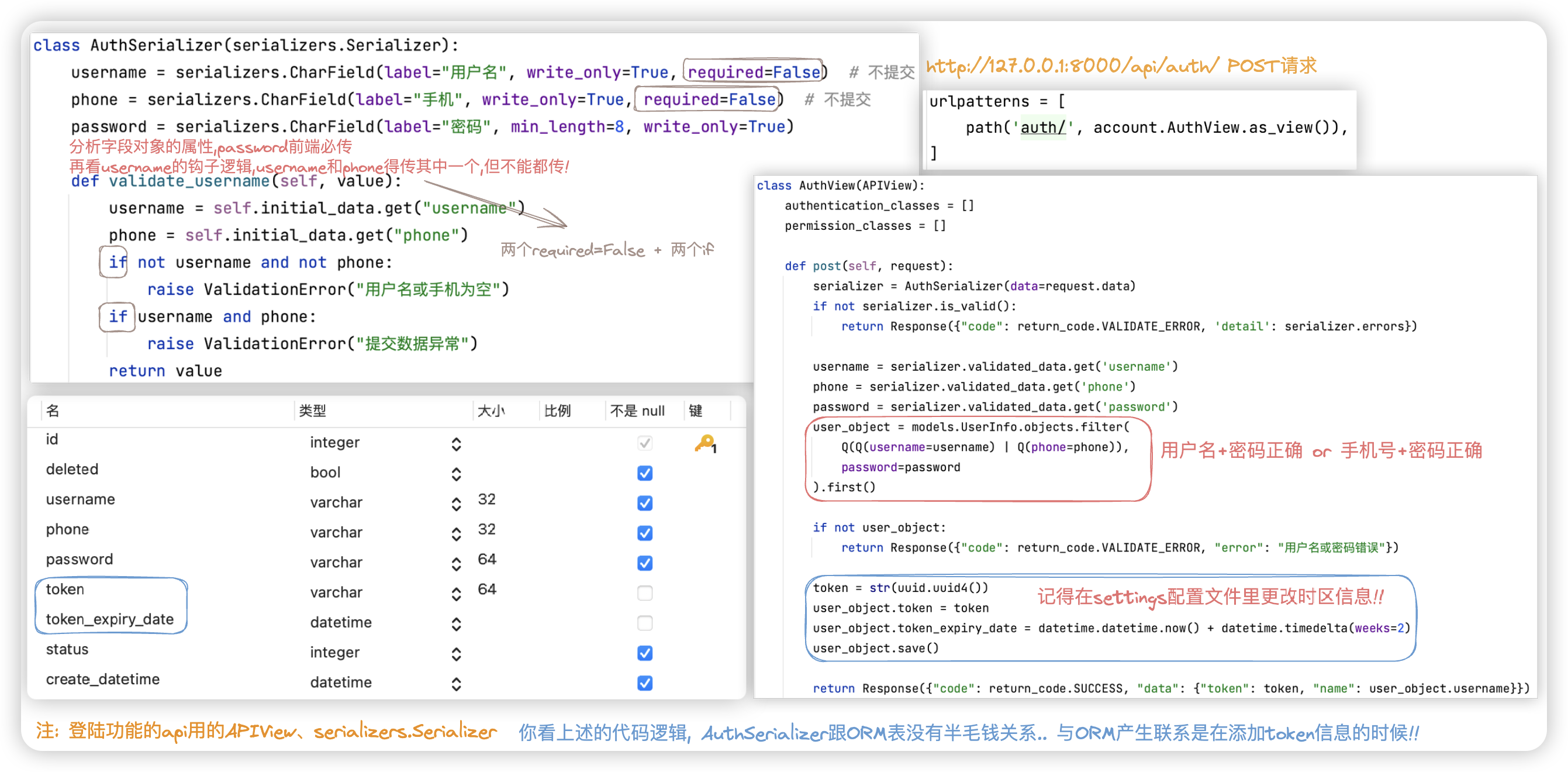Open the type dropdown for the id column
The image size is (1568, 772).
[x=456, y=444]
